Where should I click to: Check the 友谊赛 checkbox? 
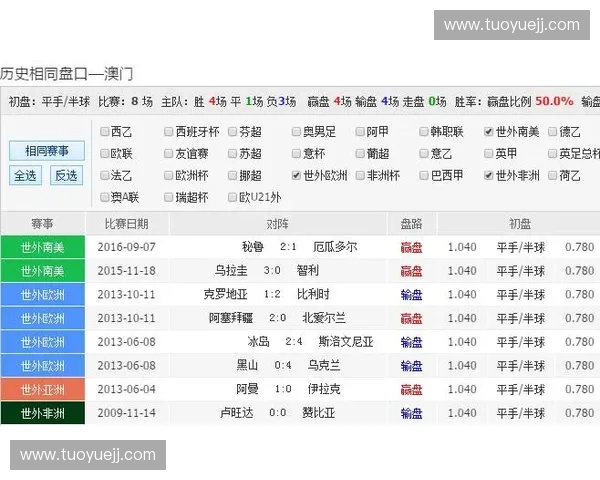pos(168,154)
